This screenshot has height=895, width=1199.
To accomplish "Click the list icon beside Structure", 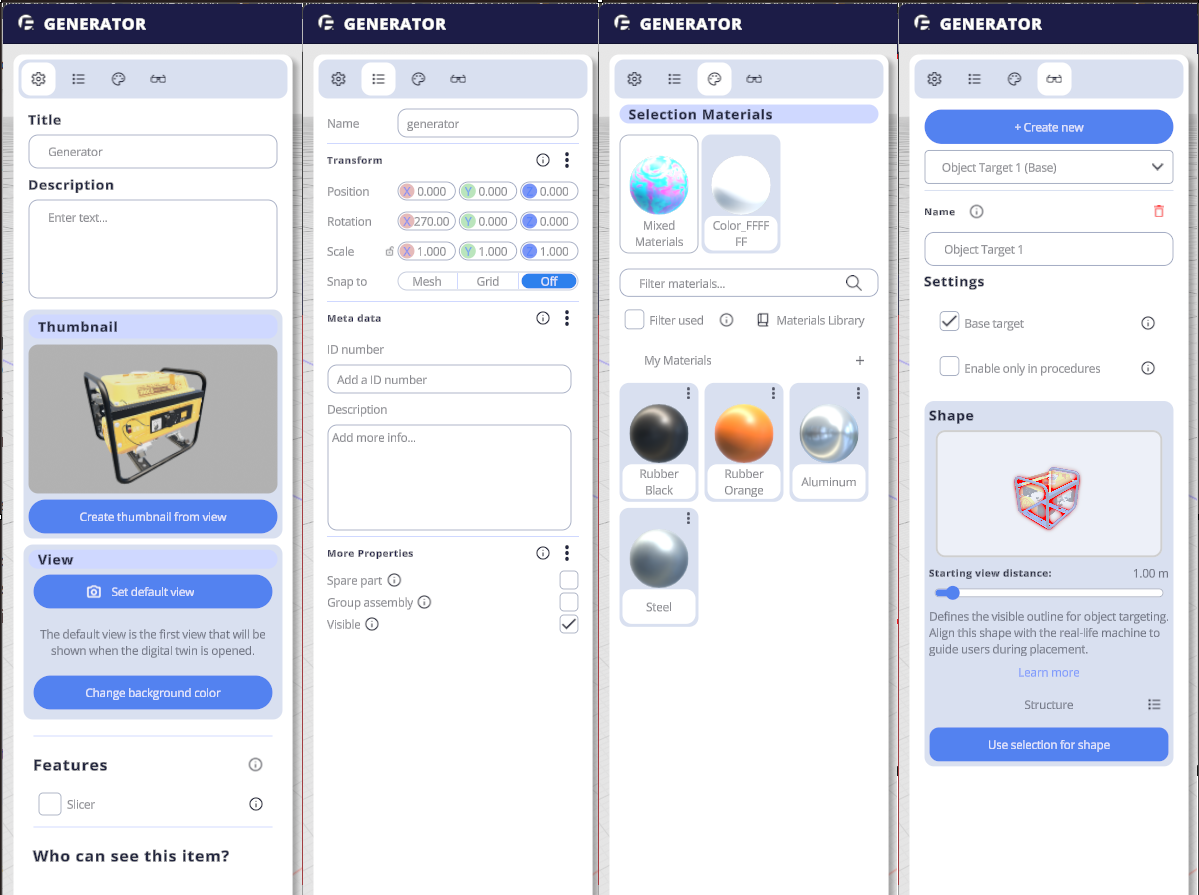I will point(1154,705).
